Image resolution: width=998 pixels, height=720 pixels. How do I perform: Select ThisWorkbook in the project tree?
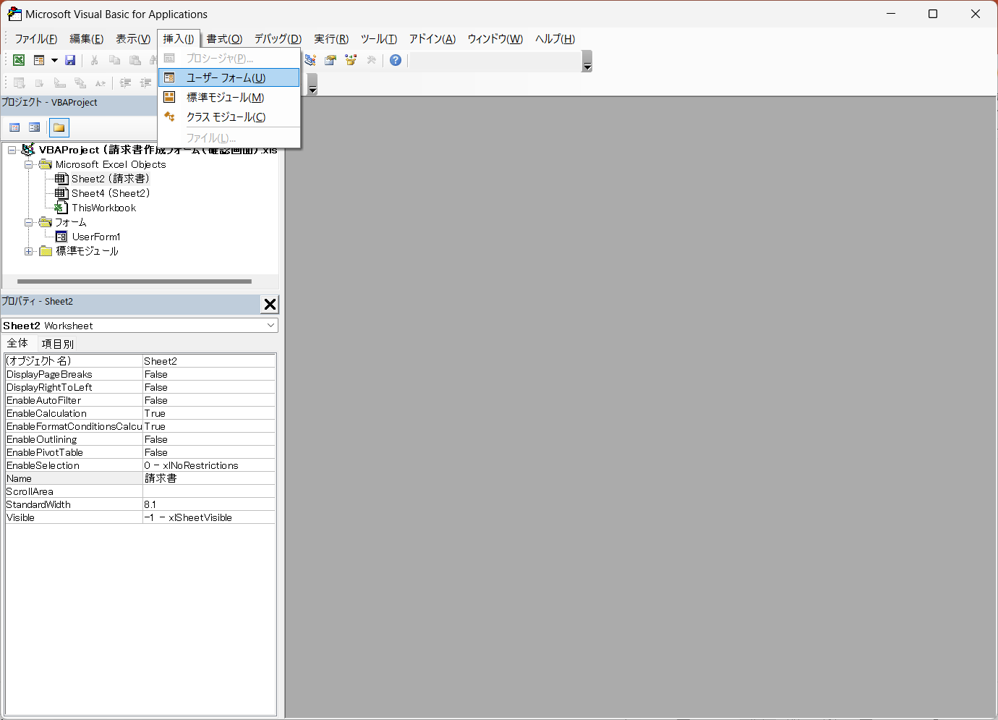point(103,208)
